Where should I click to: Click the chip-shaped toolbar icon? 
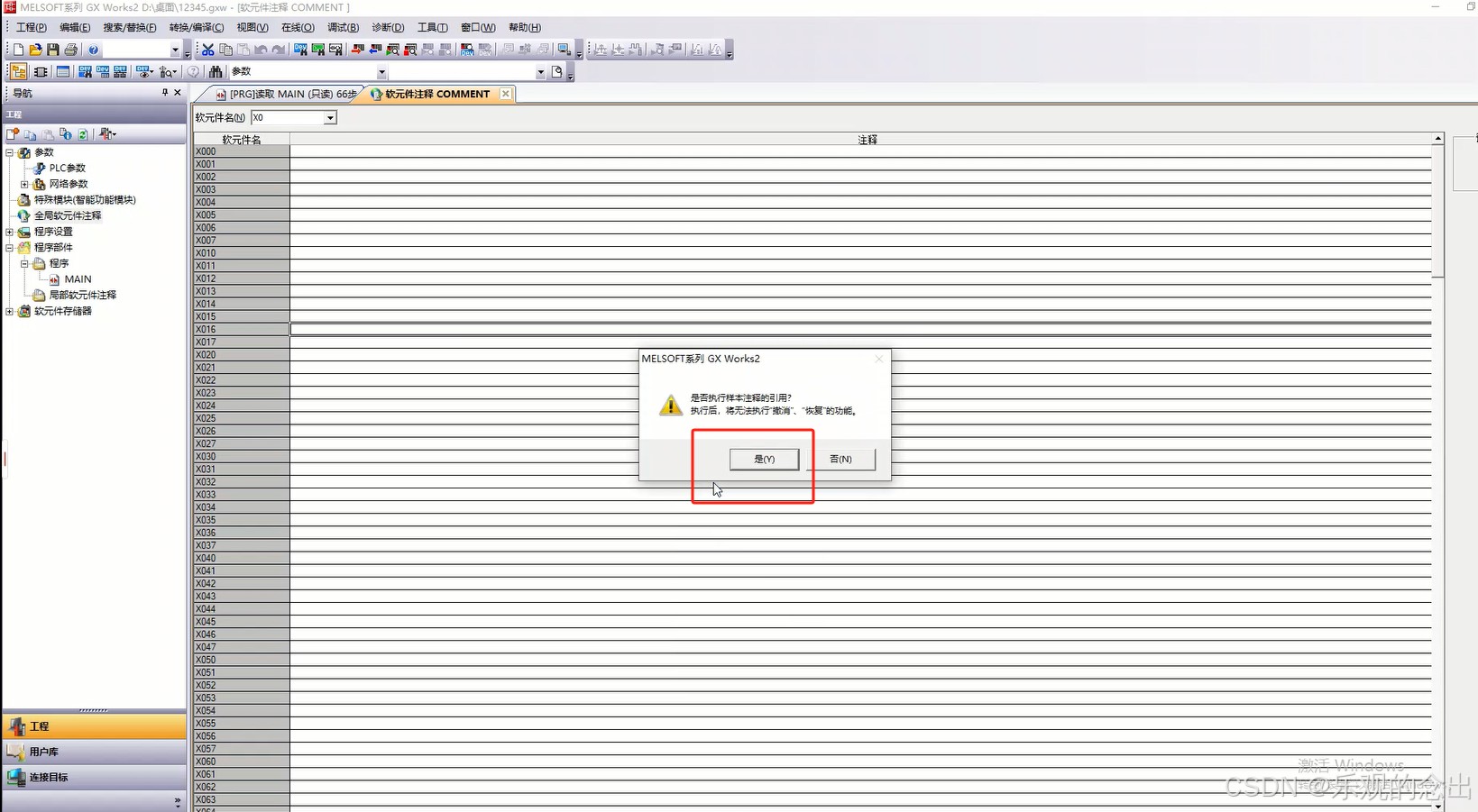[x=41, y=71]
